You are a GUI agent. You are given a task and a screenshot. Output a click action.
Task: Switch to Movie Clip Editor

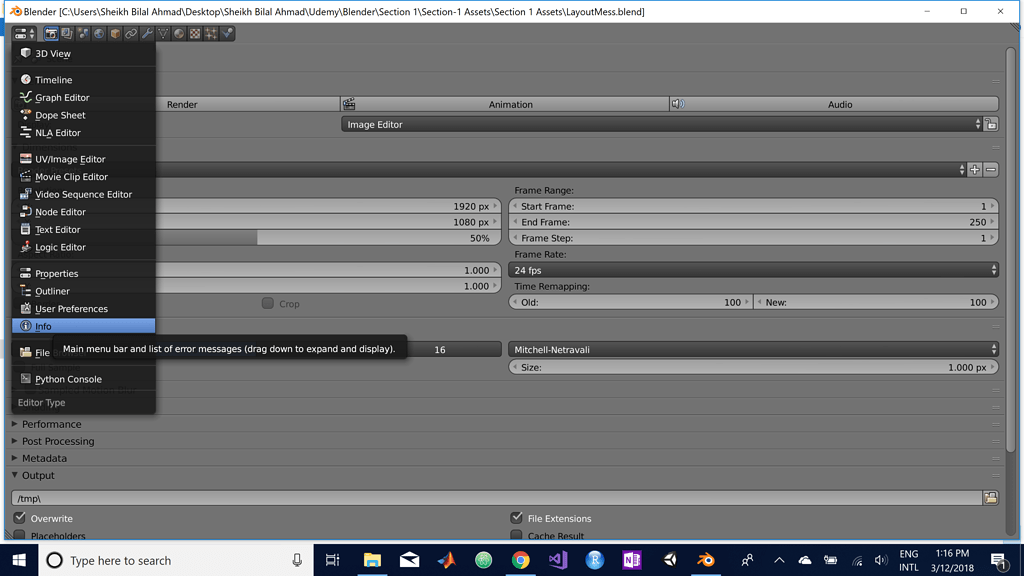click(84, 176)
